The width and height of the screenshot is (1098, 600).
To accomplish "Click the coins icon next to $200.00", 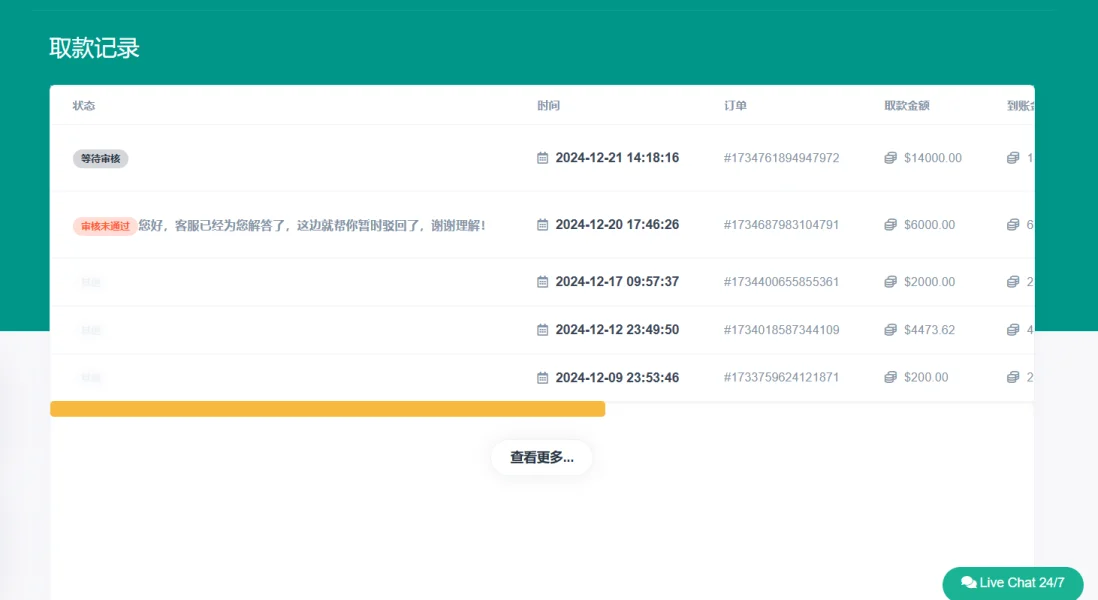I will pos(889,377).
